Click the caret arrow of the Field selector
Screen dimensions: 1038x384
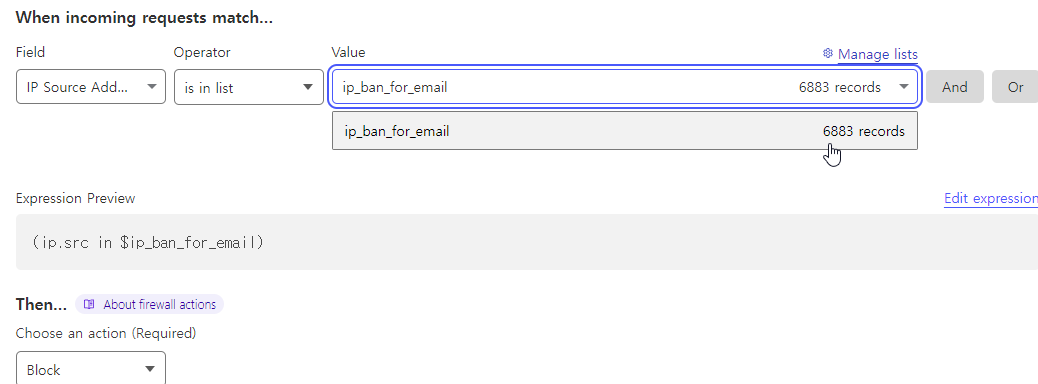coord(152,86)
